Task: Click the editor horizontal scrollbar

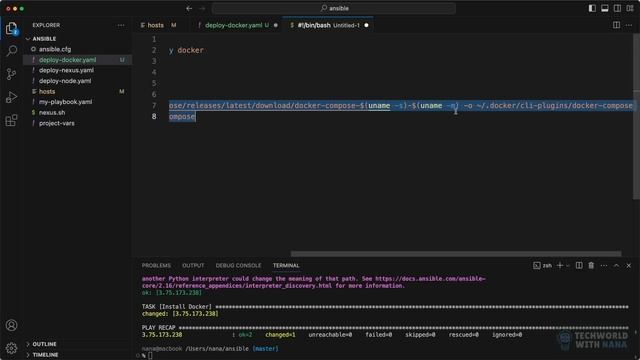Action: coord(456,254)
